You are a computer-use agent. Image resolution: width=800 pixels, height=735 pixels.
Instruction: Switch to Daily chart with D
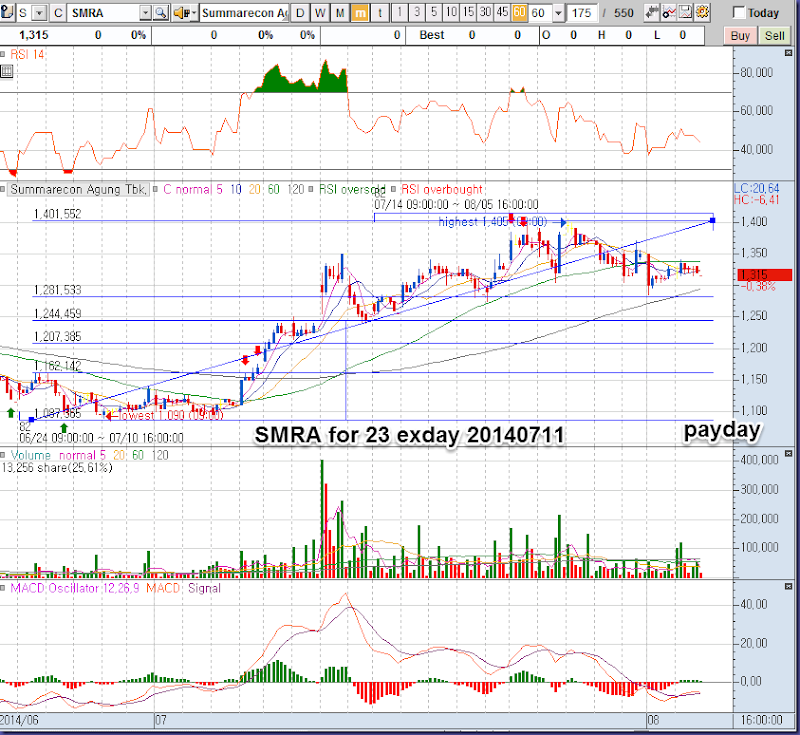(299, 13)
